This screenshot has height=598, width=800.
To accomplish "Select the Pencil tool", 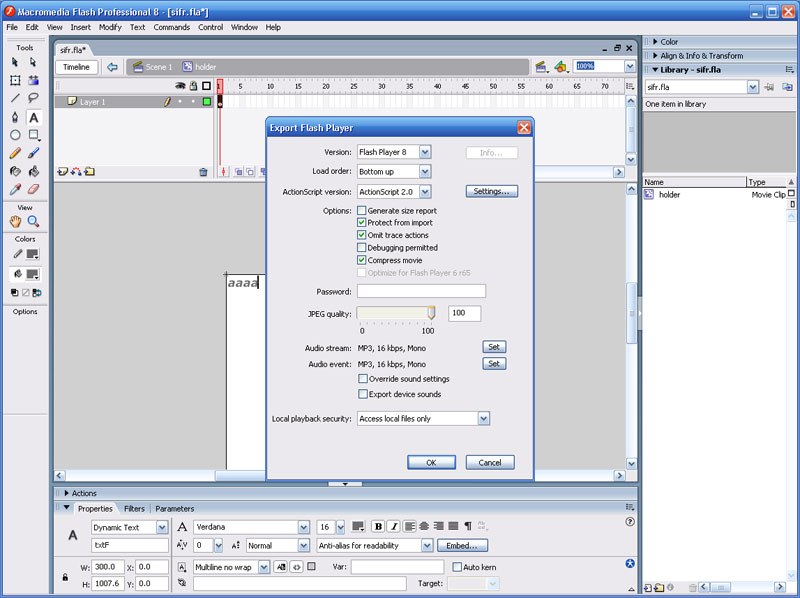I will click(15, 153).
